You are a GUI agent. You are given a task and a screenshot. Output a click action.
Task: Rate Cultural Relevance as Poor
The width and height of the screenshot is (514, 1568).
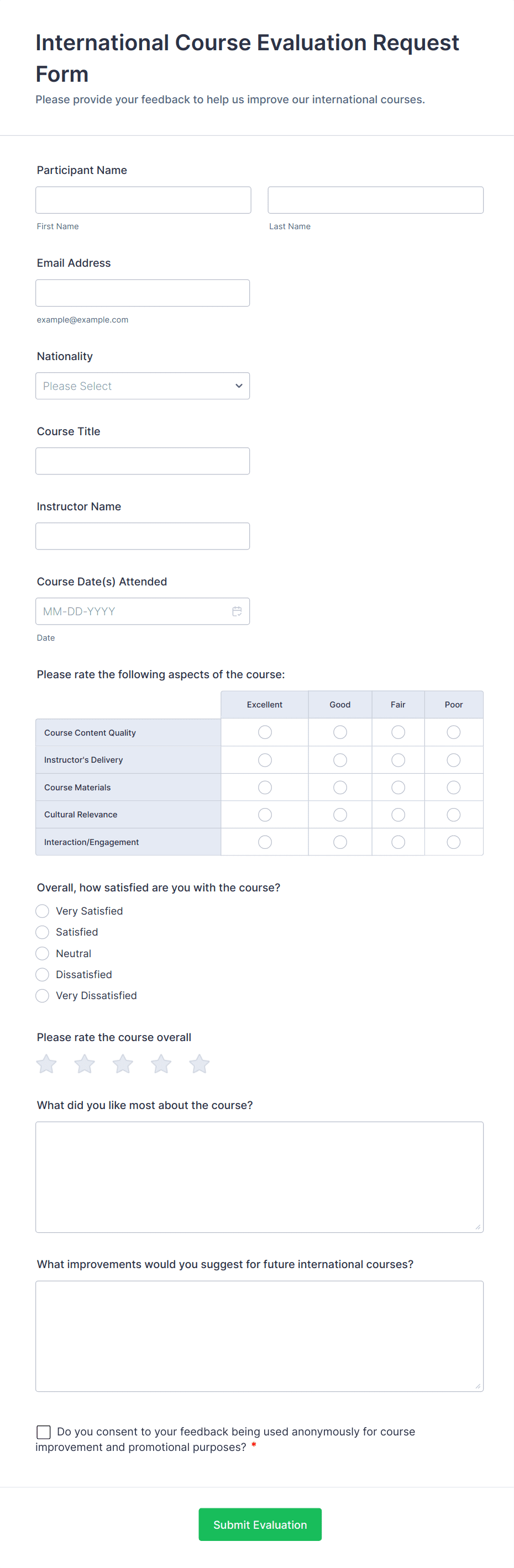pos(454,815)
